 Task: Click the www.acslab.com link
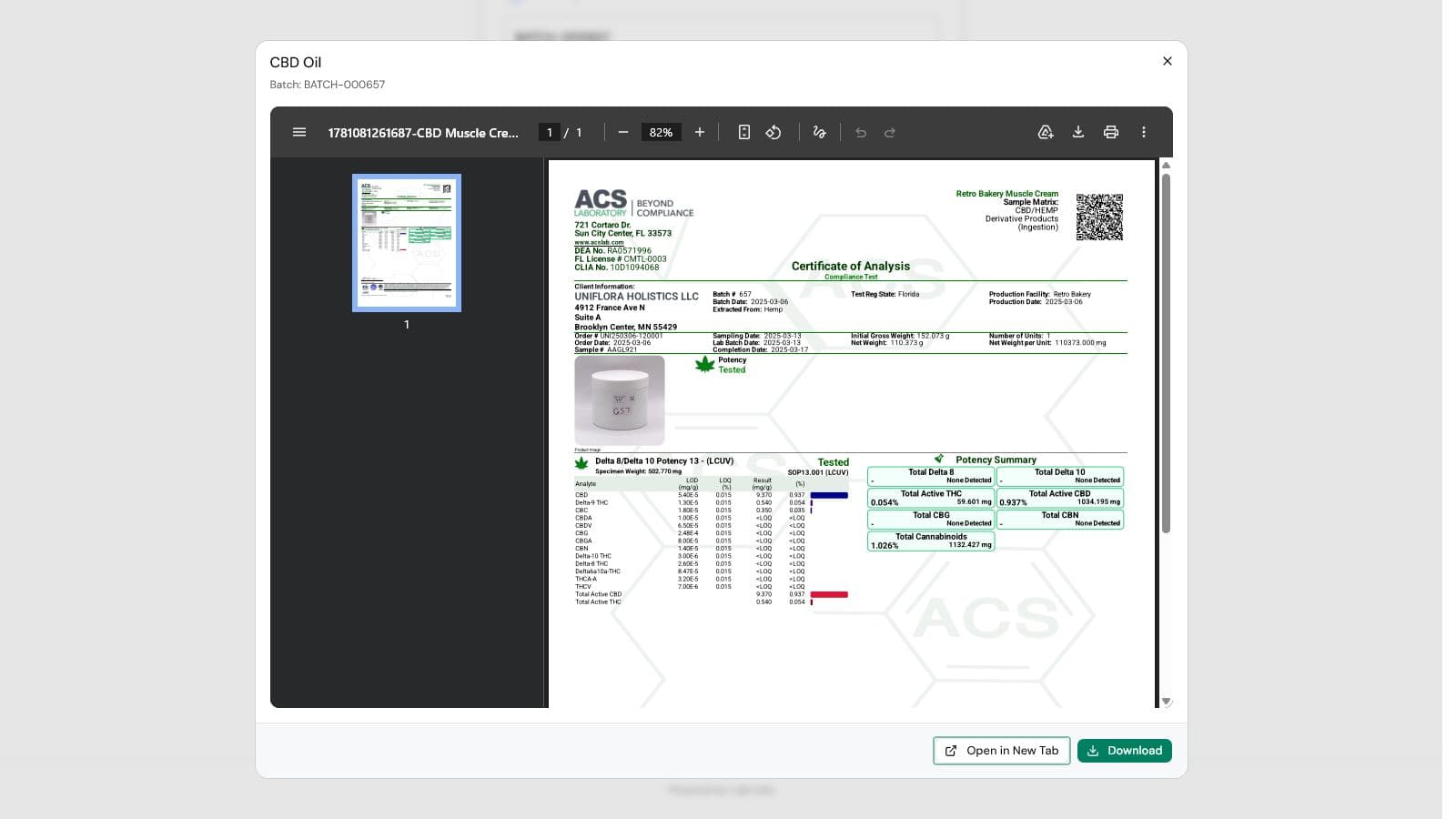(599, 242)
